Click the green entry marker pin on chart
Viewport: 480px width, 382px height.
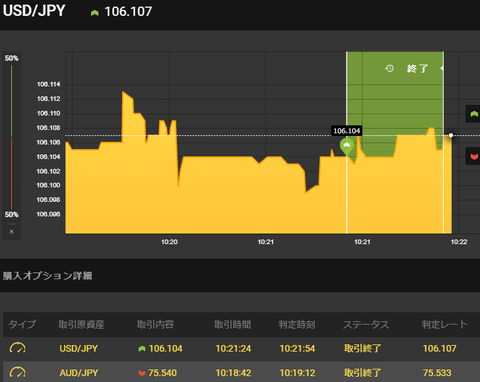point(347,147)
